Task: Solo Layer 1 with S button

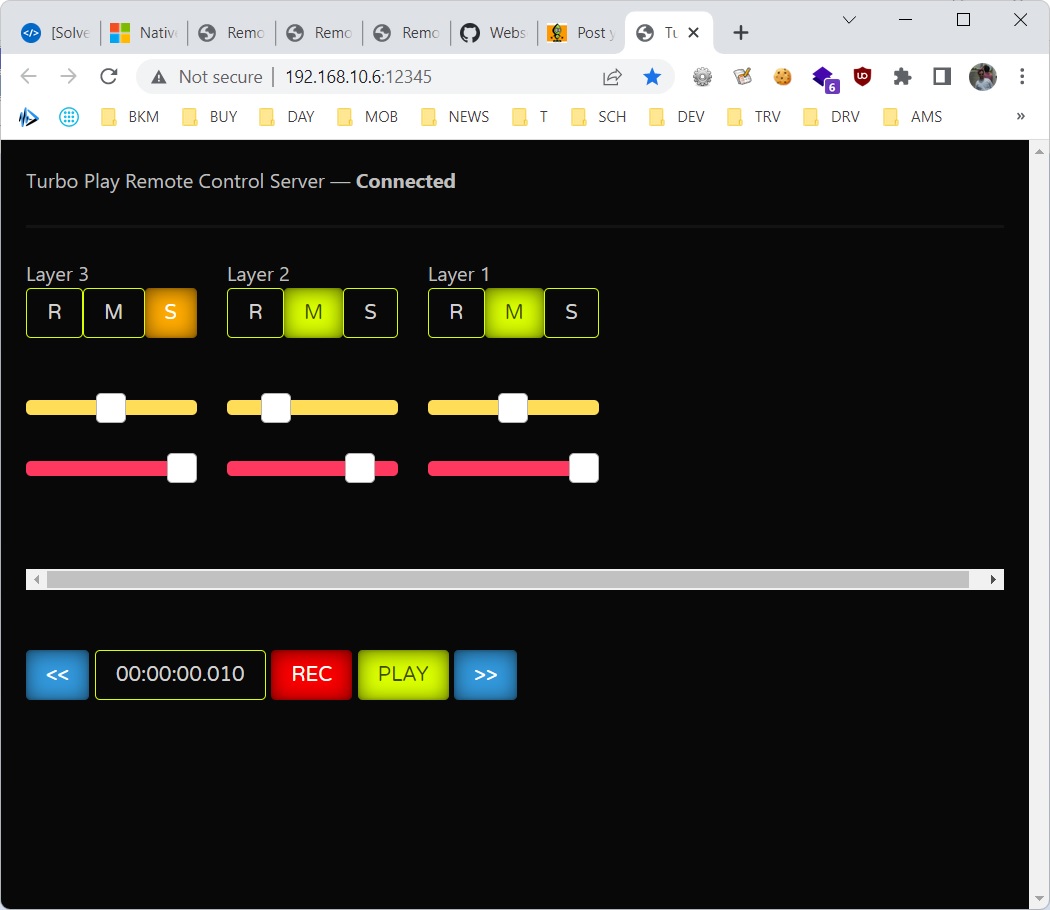Action: point(571,313)
